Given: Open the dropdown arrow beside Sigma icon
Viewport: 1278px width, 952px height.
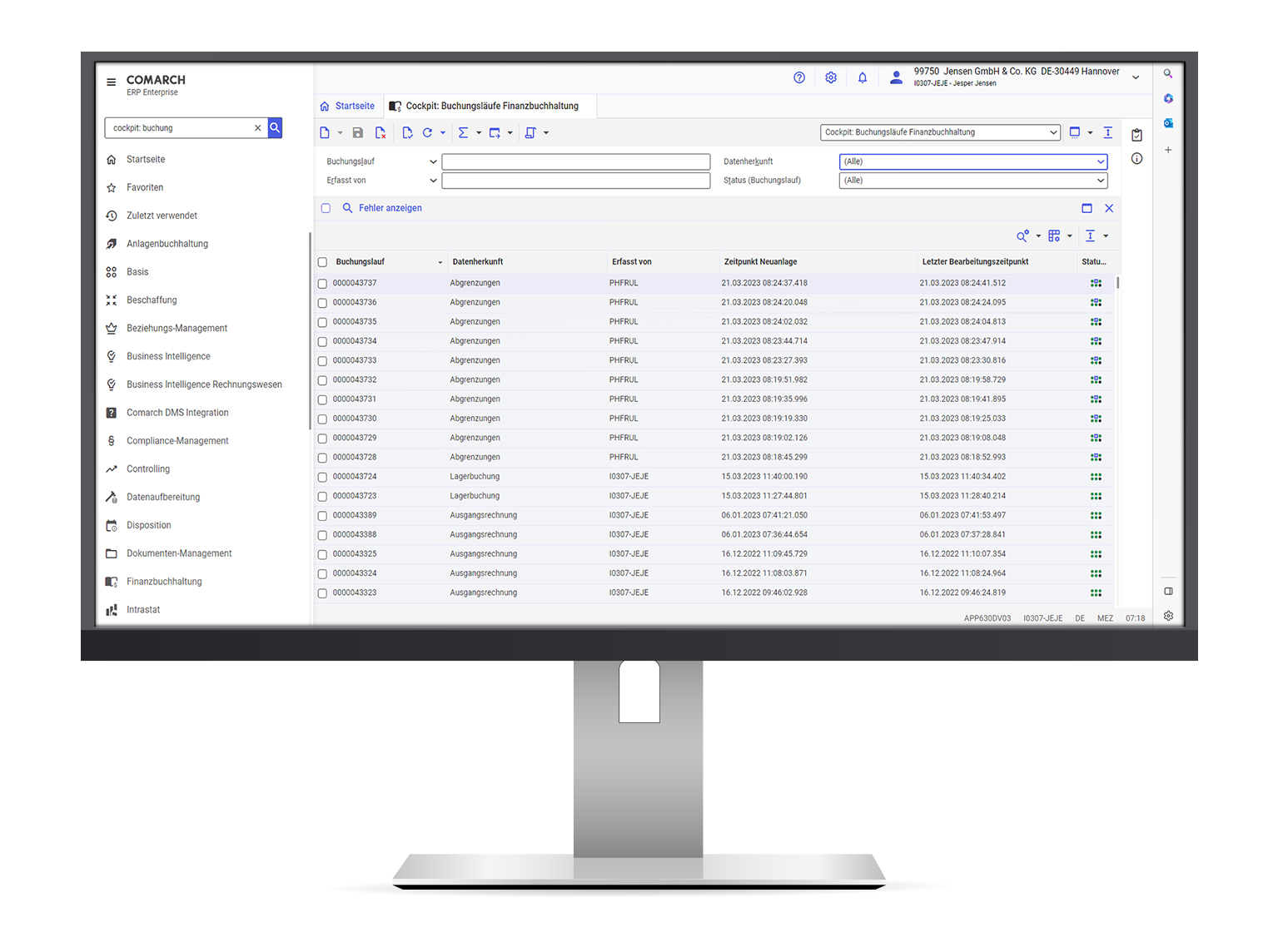Looking at the screenshot, I should click(479, 133).
